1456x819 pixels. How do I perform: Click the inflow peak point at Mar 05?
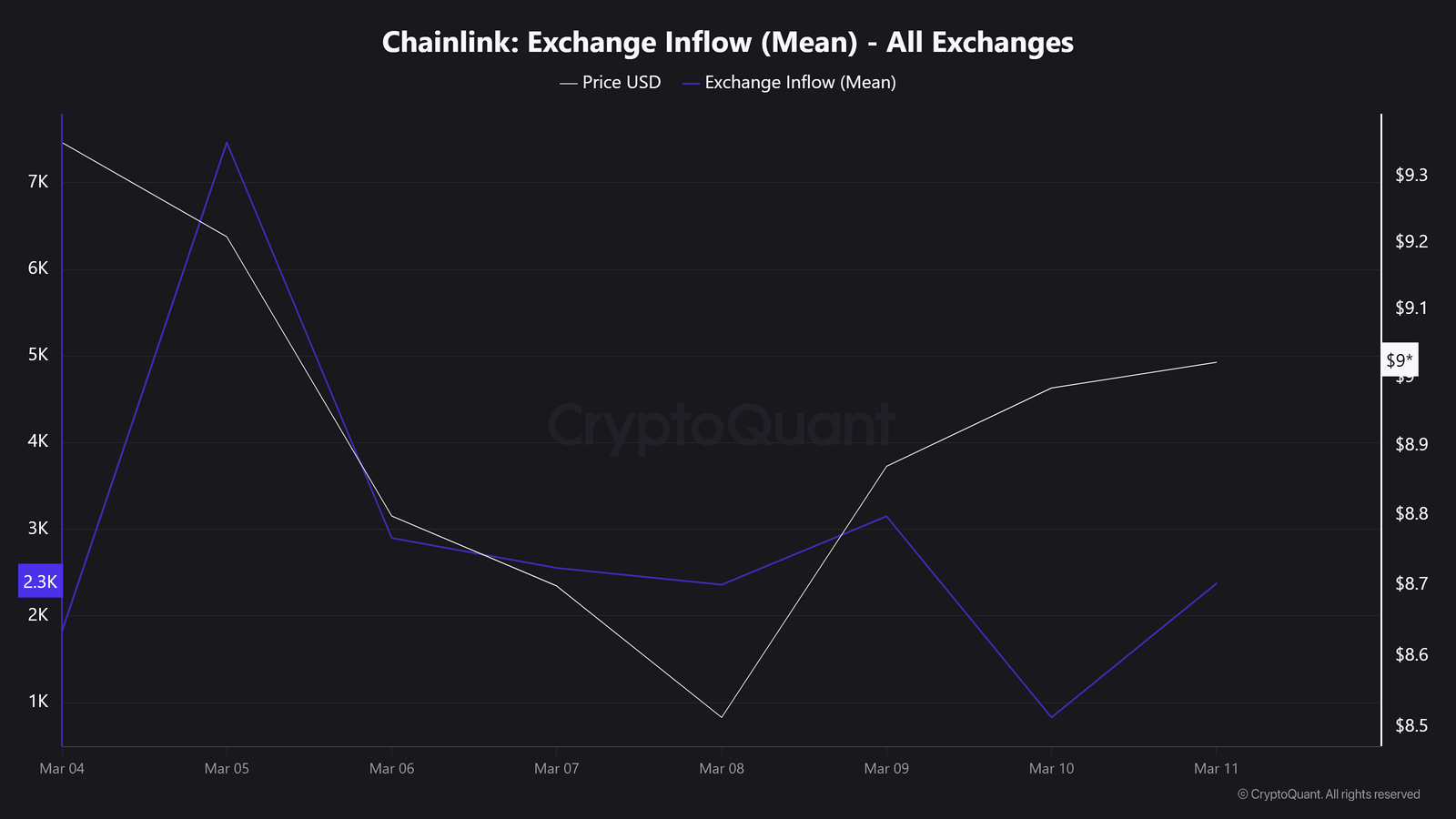227,143
